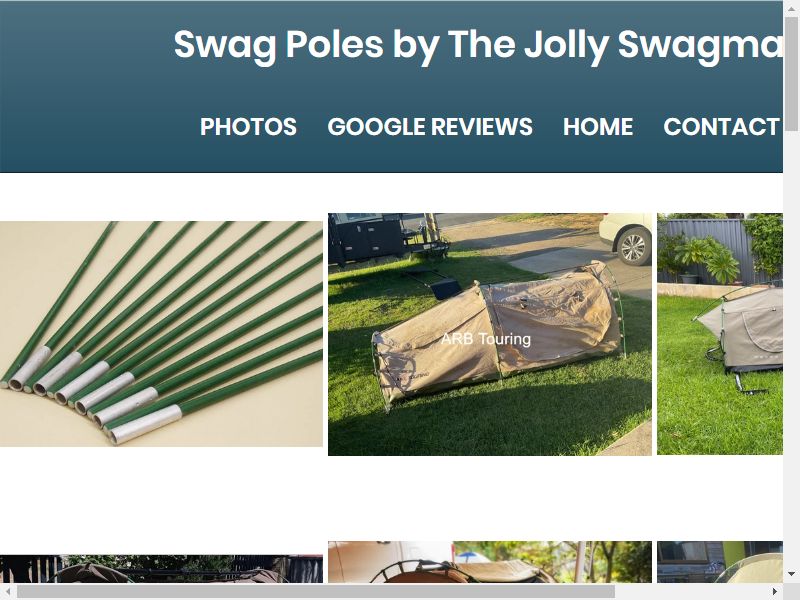Click the vertical scrollbar thumb

[x=791, y=74]
